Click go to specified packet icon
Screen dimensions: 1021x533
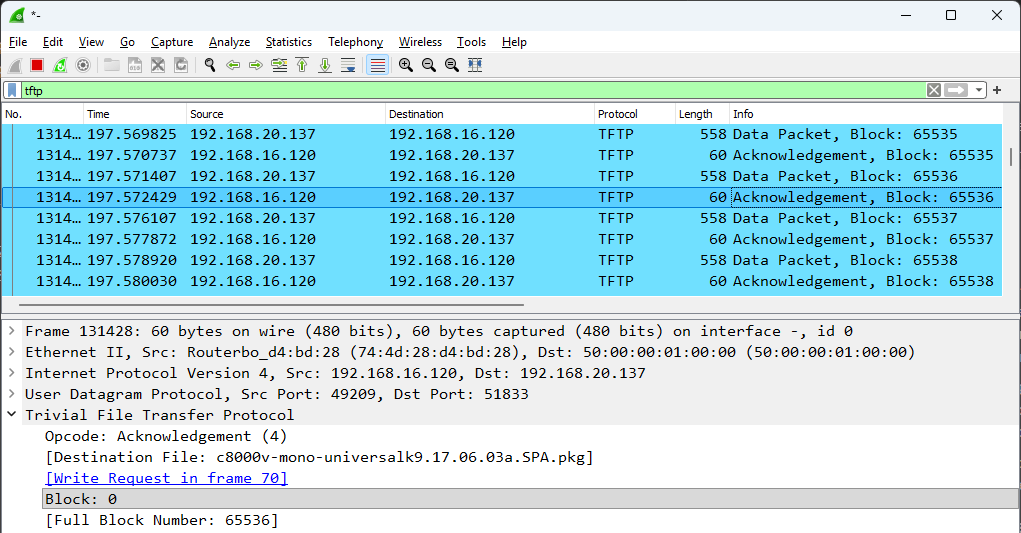tap(279, 65)
